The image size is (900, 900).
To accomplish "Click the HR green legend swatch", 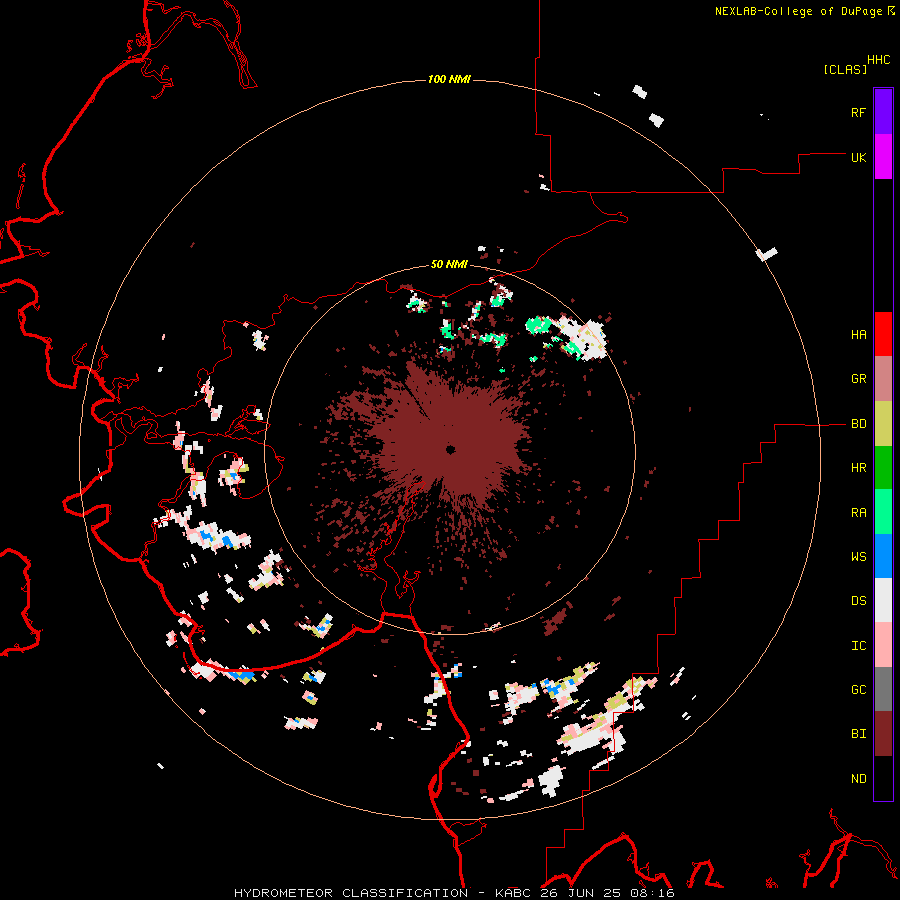I will [x=883, y=468].
